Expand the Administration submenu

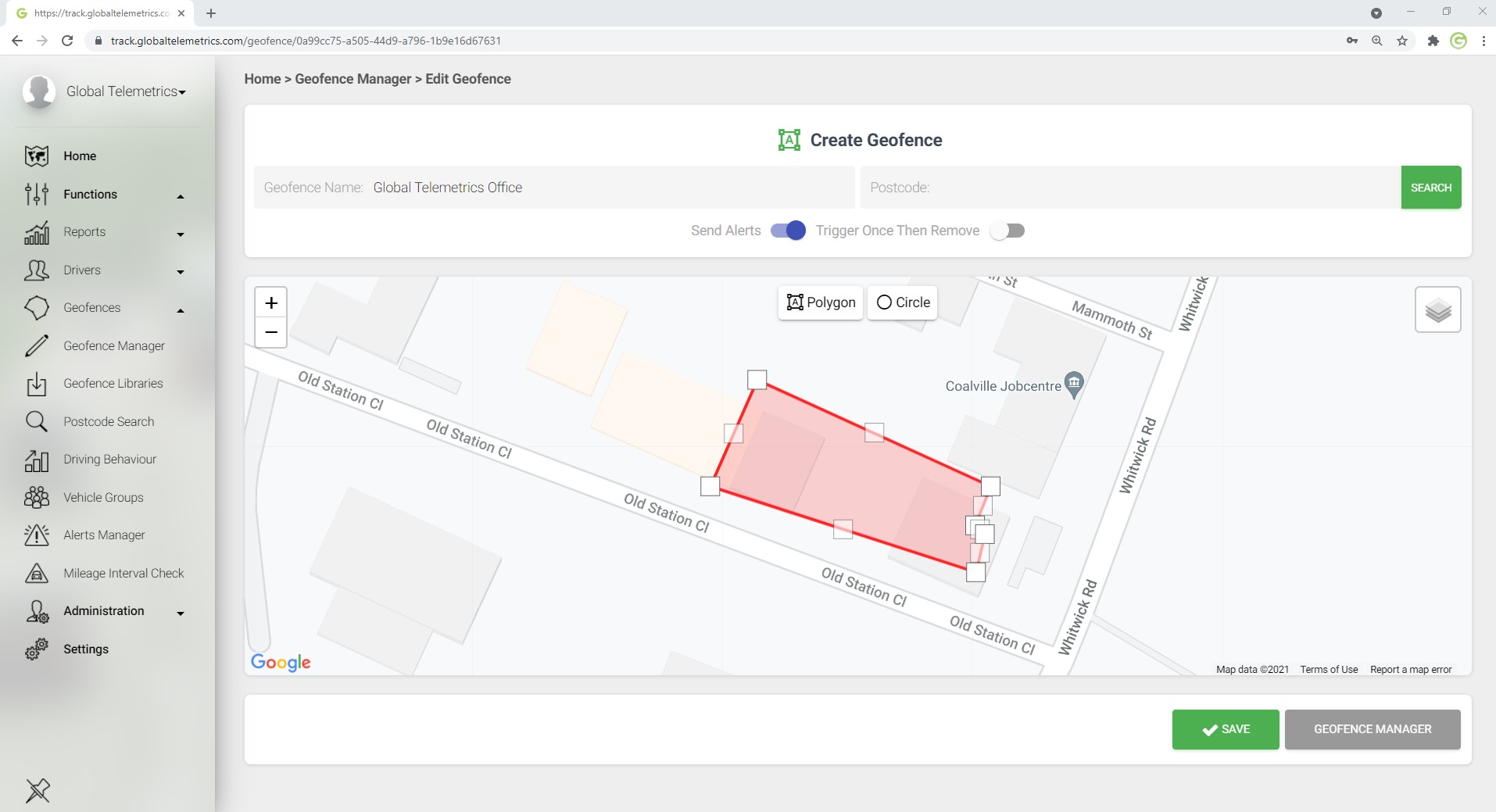(181, 613)
